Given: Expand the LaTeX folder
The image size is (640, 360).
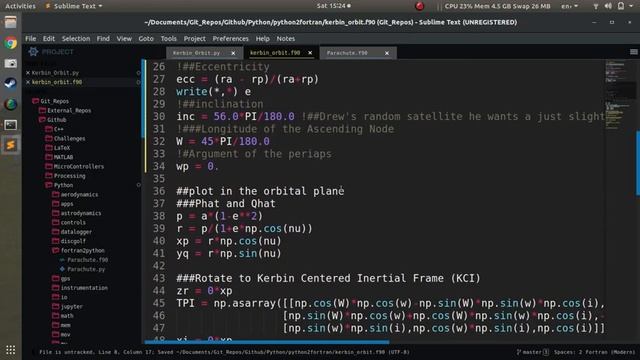Looking at the screenshot, I should coord(58,148).
